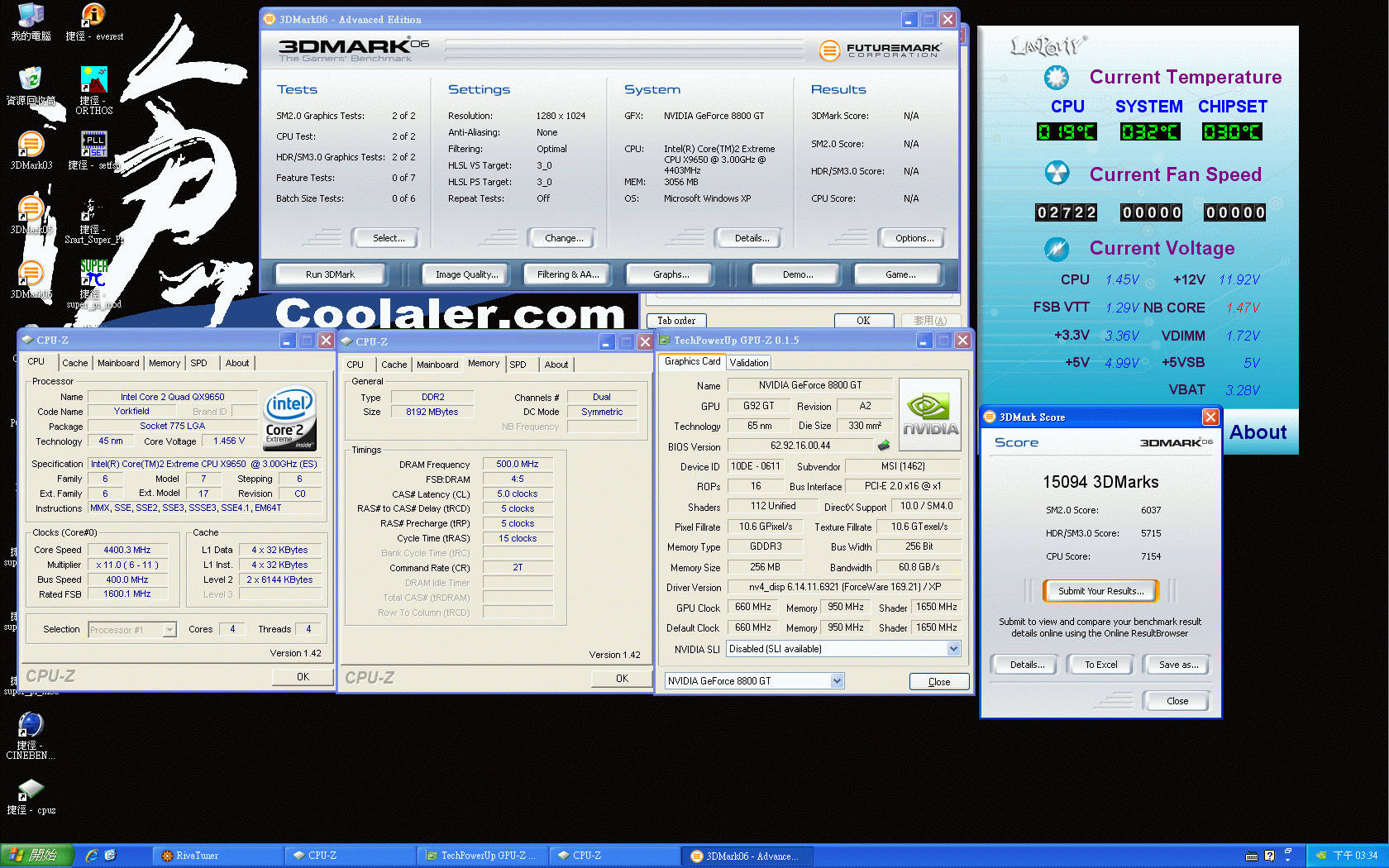The image size is (1389, 868).
Task: Switch to Cache tab in left CPU-Z window
Action: click(74, 363)
